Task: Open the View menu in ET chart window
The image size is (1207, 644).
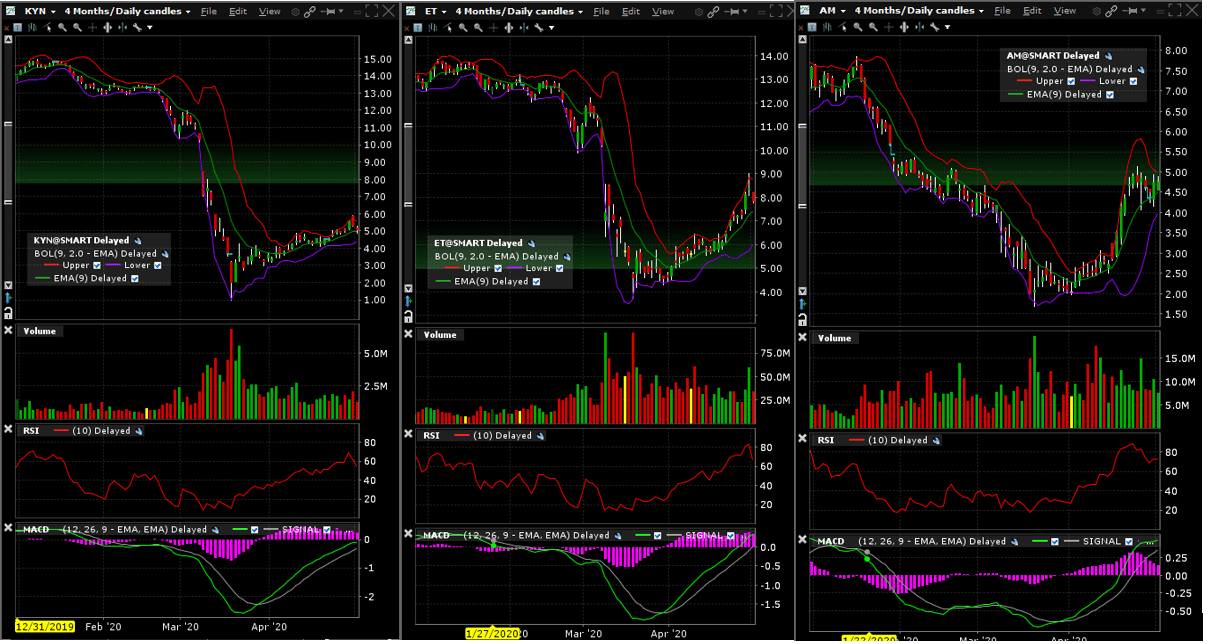Action: pos(663,12)
